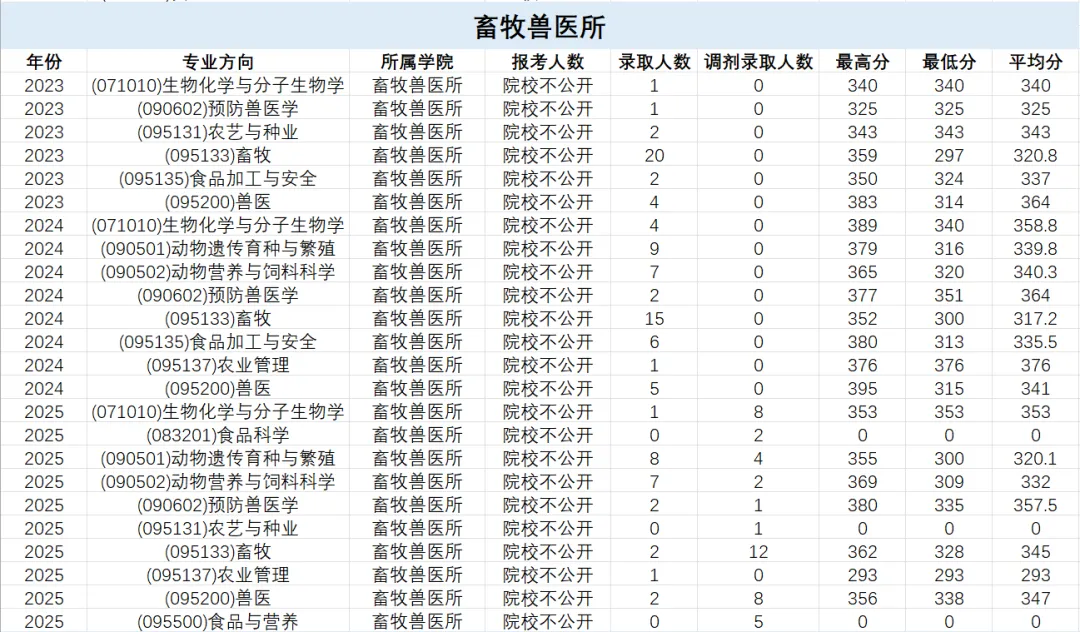
Task: Select lowest score 309 cell
Action: click(x=949, y=482)
